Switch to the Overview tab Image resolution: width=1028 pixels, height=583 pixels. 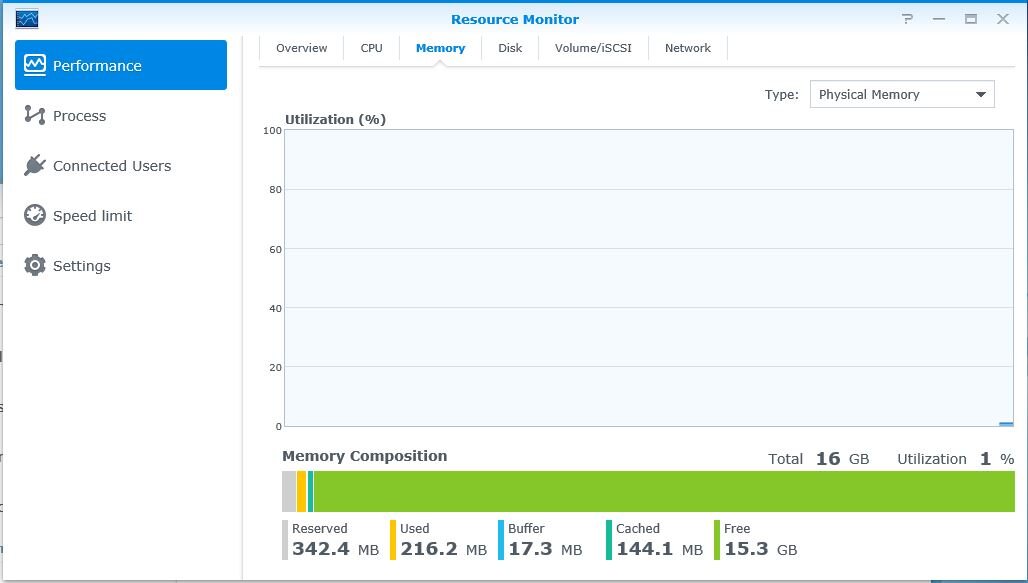click(301, 48)
